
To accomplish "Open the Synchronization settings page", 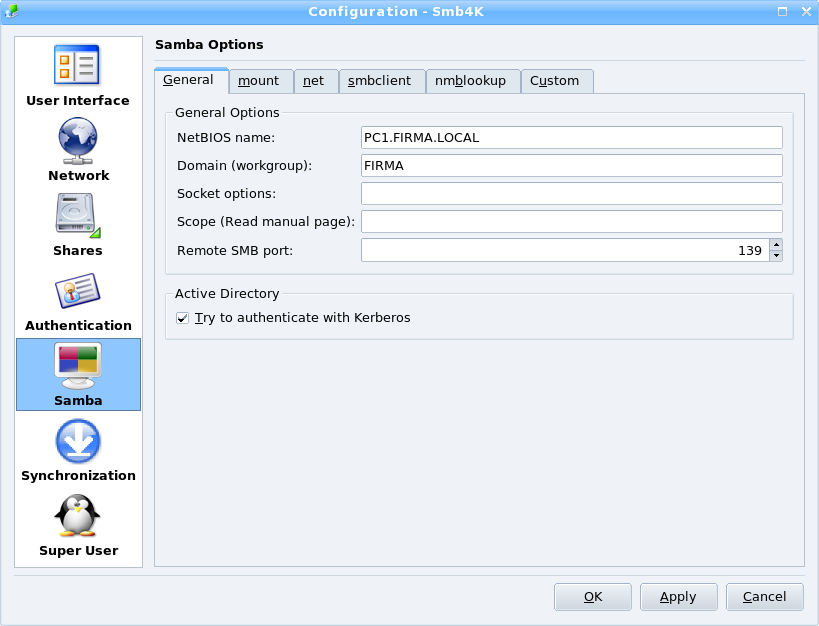I will (x=78, y=450).
